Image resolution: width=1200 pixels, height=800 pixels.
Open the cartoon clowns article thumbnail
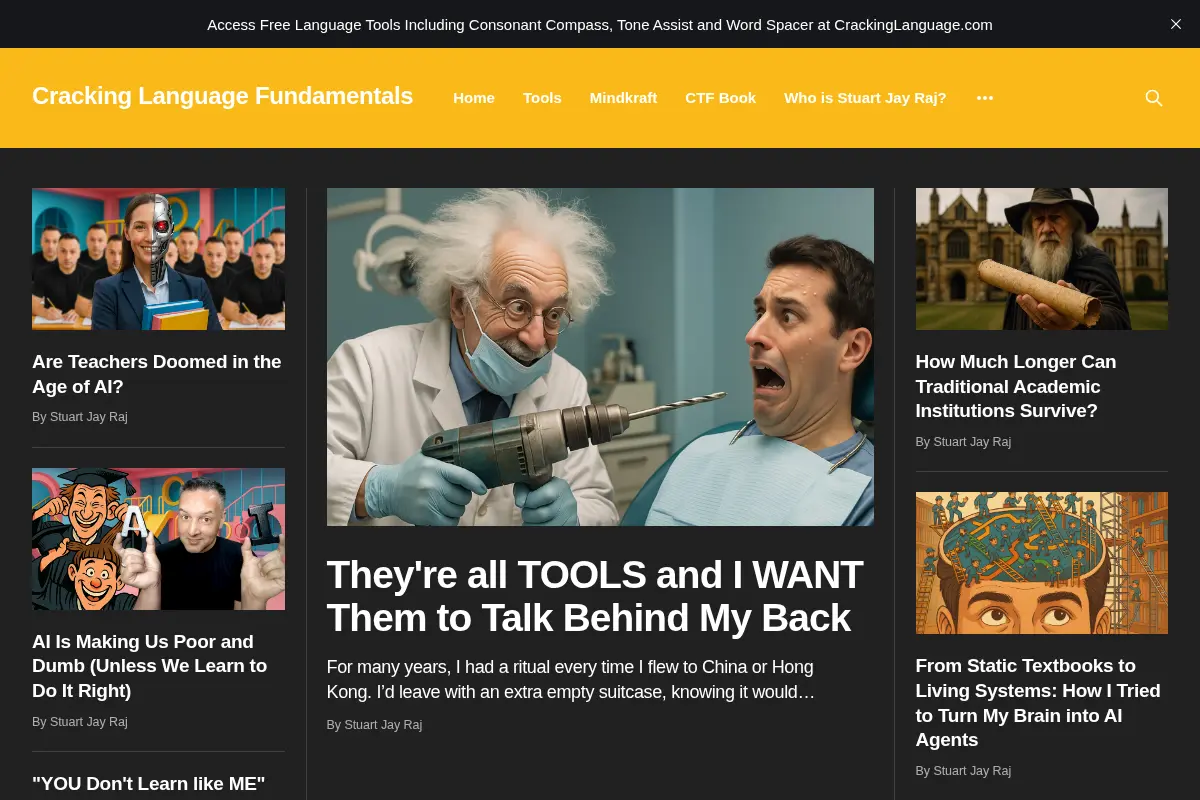coord(158,539)
